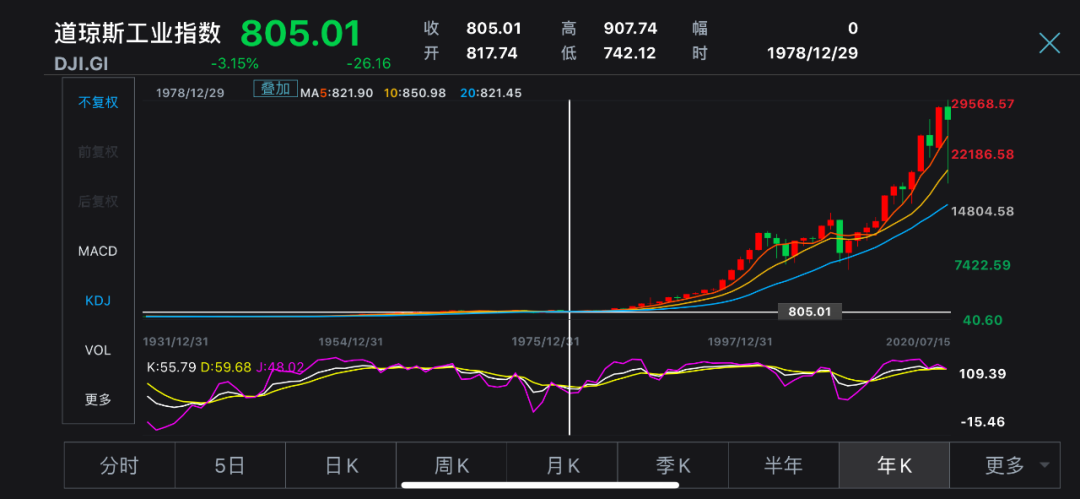Tap the 叠加 overlay button
Image resolution: width=1080 pixels, height=499 pixels.
pos(276,89)
